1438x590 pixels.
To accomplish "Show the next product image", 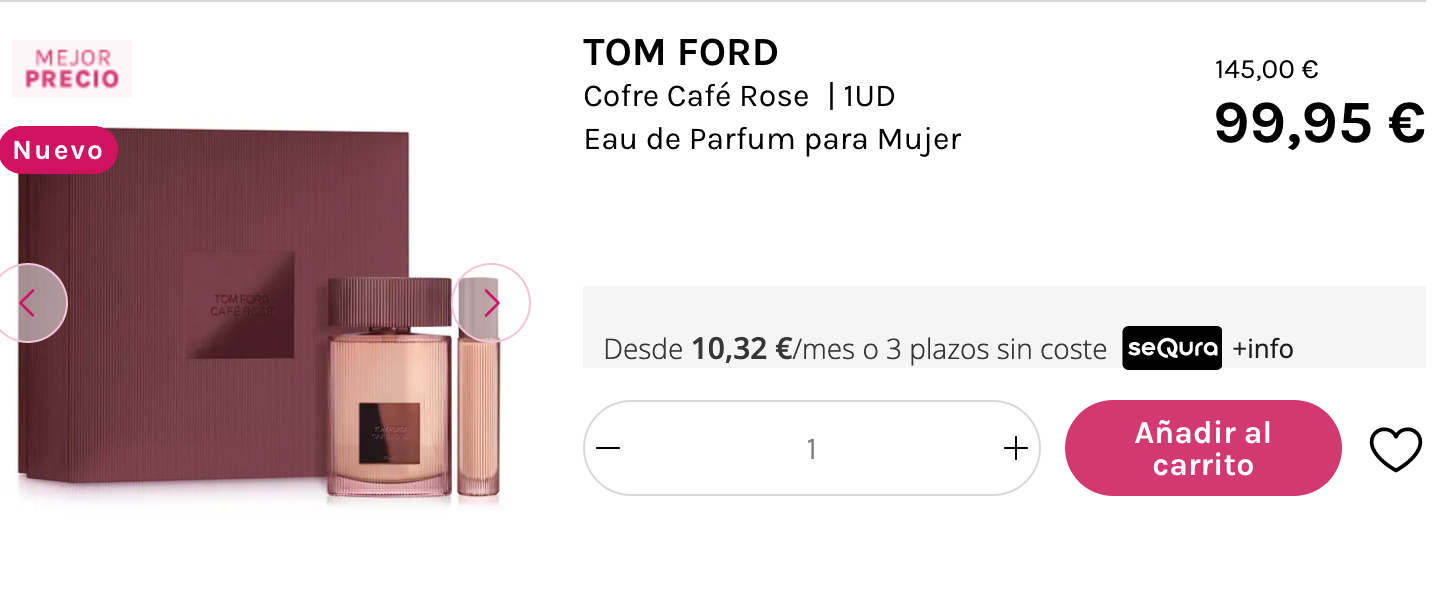I will (490, 303).
